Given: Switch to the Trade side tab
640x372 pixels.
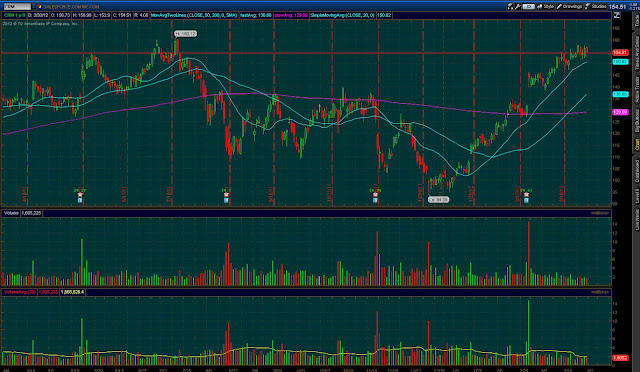Looking at the screenshot, I should point(636,22).
